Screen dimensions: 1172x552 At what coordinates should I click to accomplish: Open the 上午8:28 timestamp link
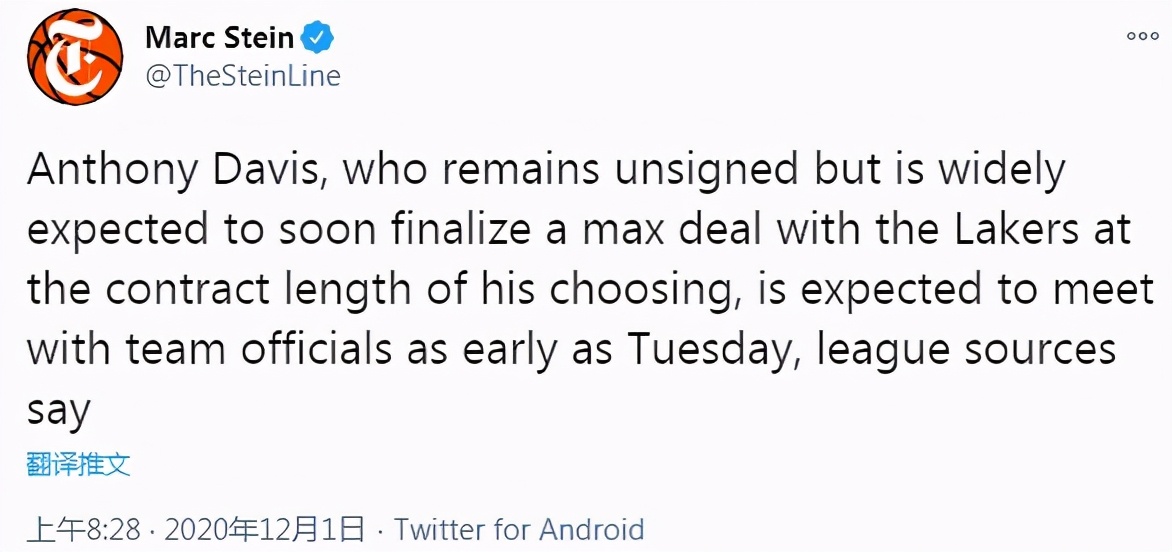pyautogui.click(x=84, y=530)
